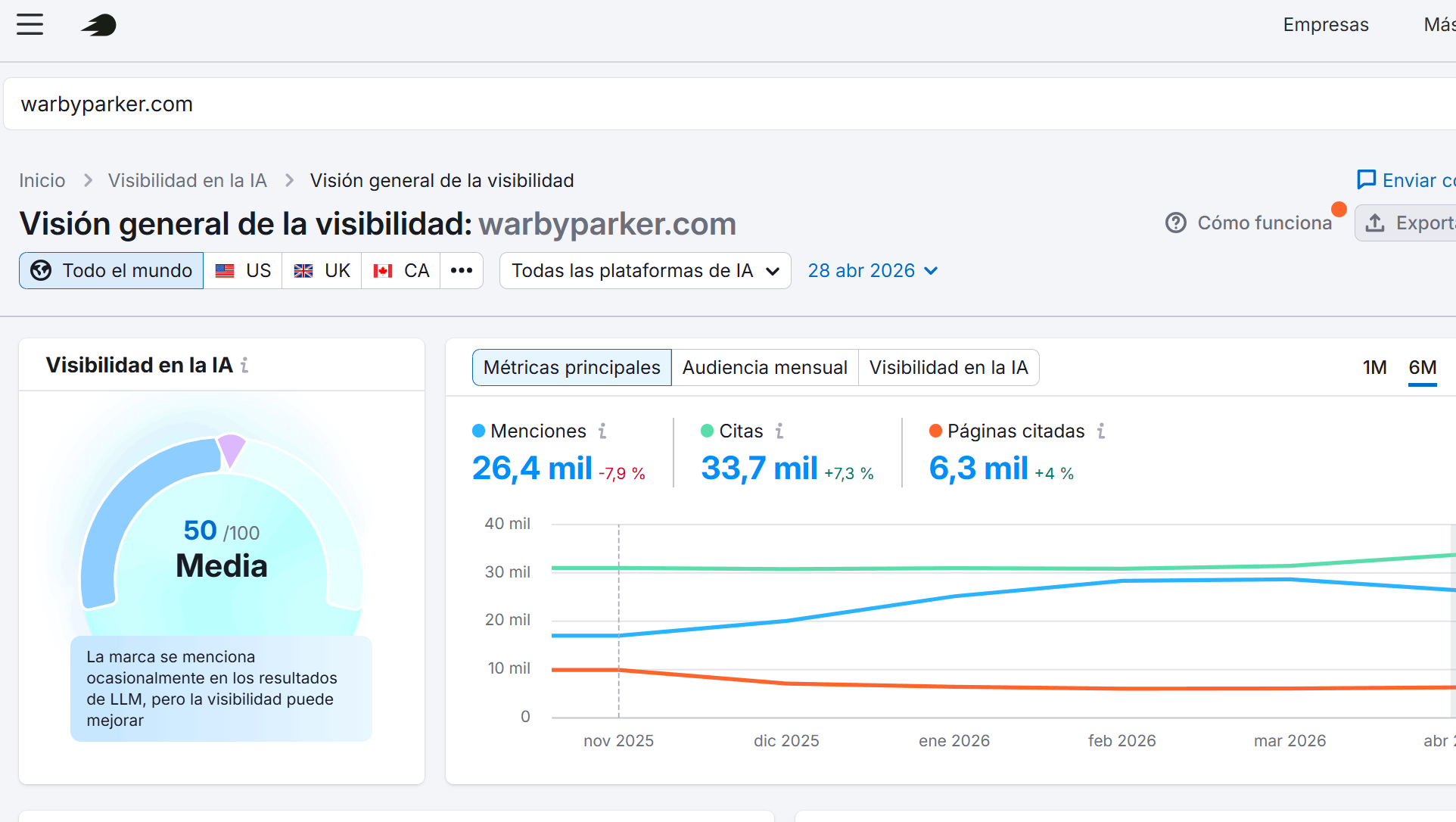
Task: Click the breadcrumb chevron after Inicio
Action: (x=88, y=181)
